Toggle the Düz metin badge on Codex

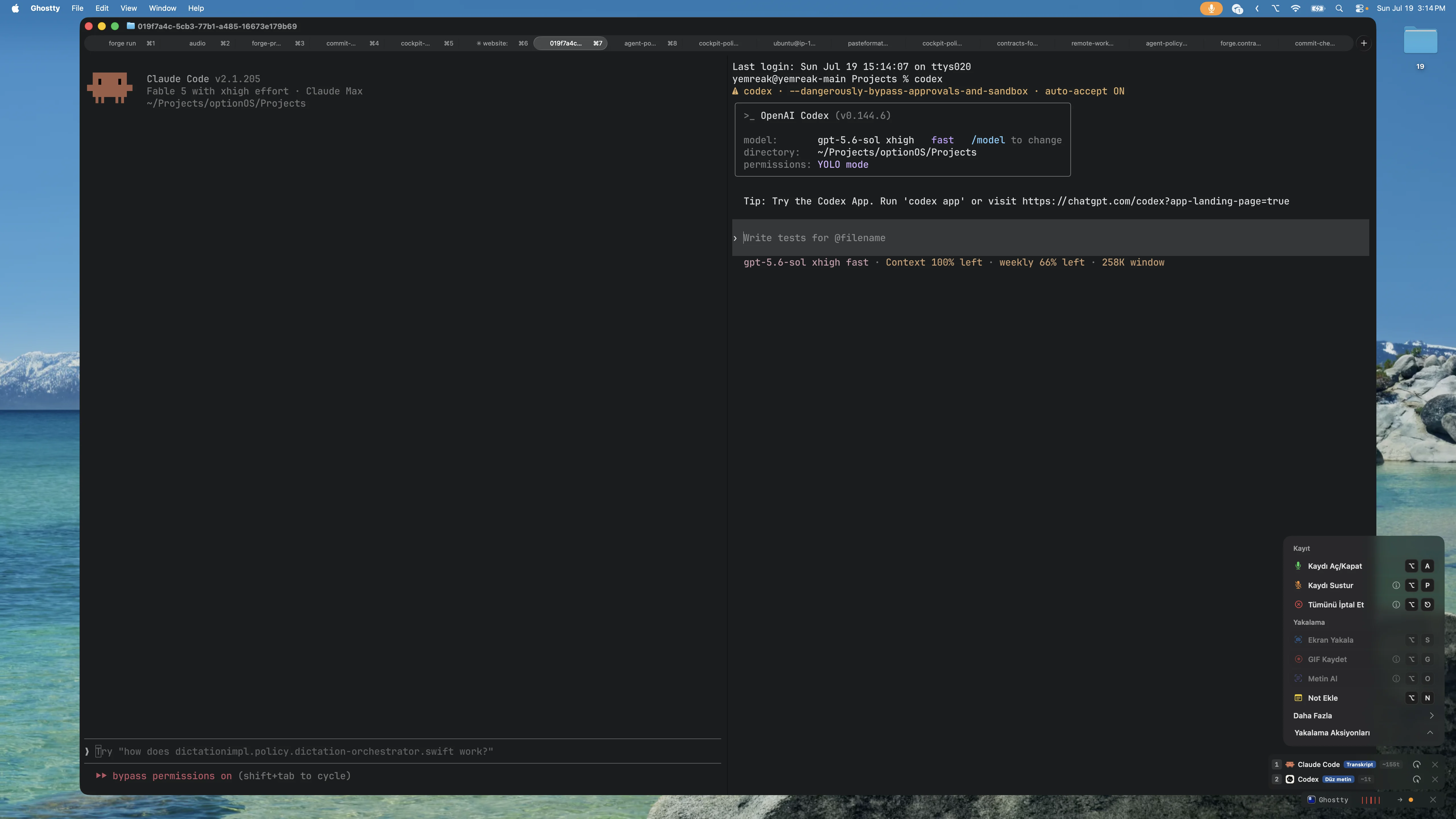click(x=1338, y=779)
